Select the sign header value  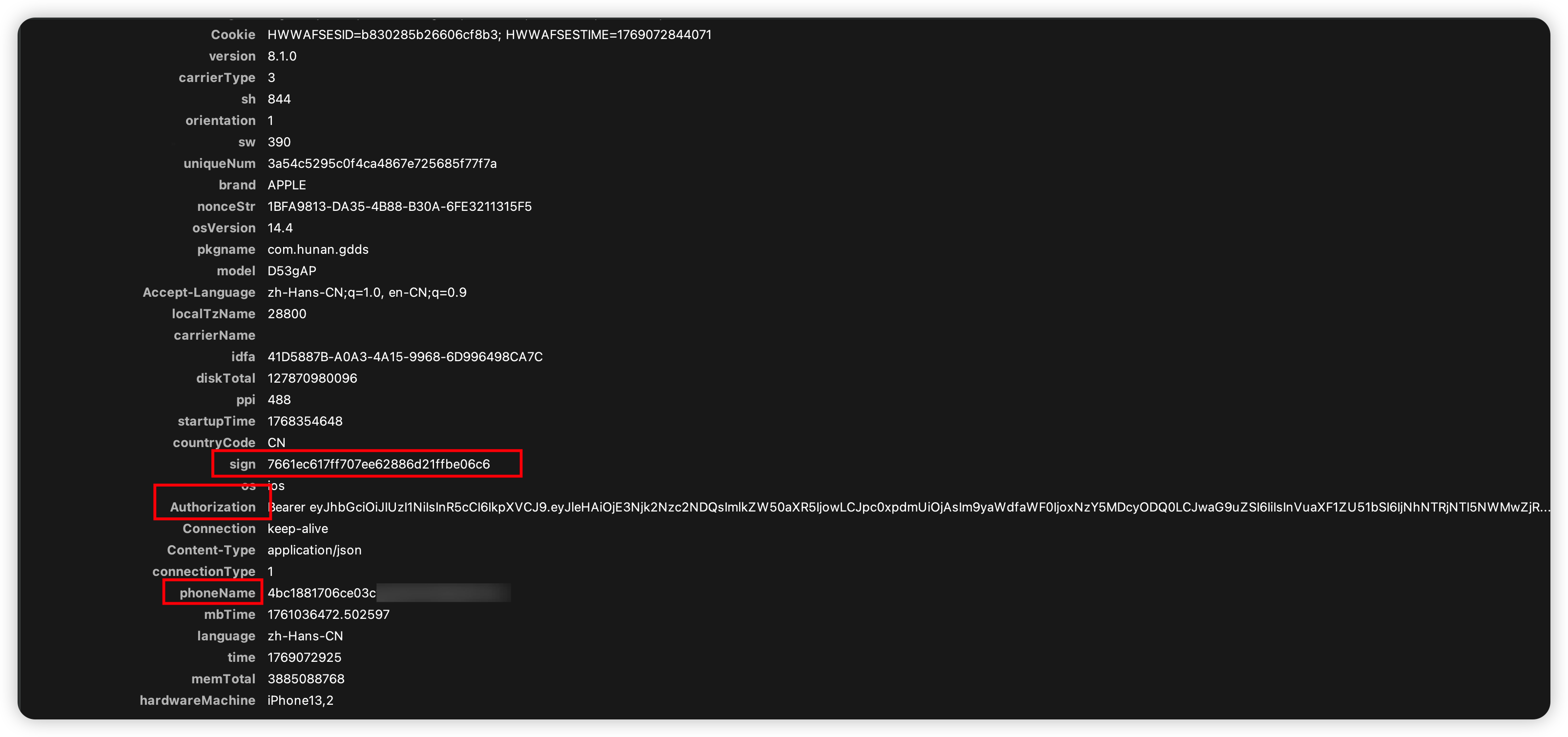tap(378, 464)
